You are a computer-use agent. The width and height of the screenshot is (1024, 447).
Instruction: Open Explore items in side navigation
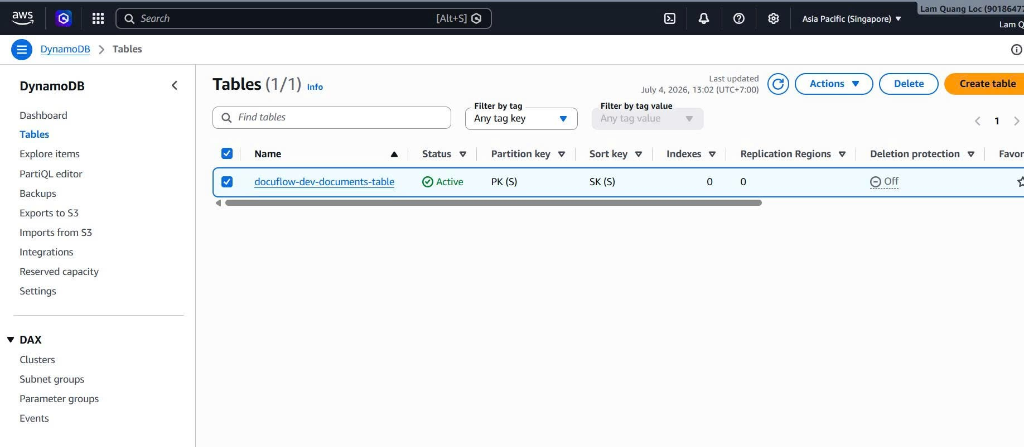point(50,154)
